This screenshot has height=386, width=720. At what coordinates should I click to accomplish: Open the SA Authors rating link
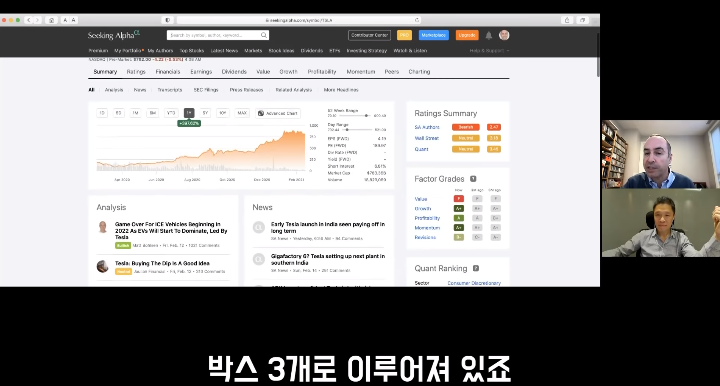tap(427, 127)
